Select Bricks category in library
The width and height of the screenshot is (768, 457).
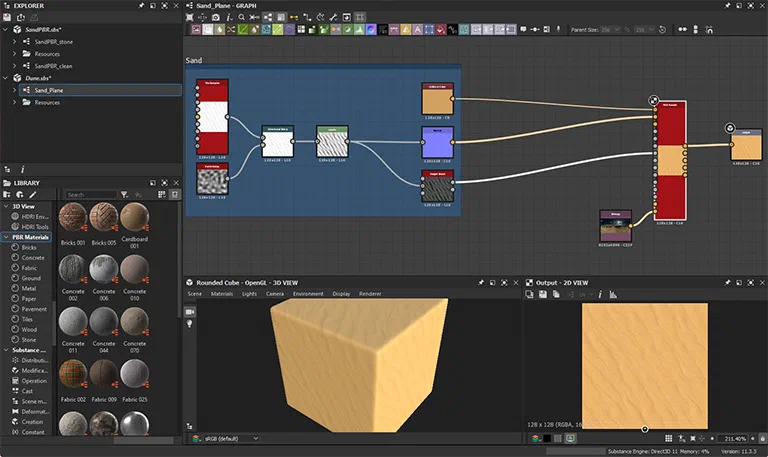[x=28, y=247]
